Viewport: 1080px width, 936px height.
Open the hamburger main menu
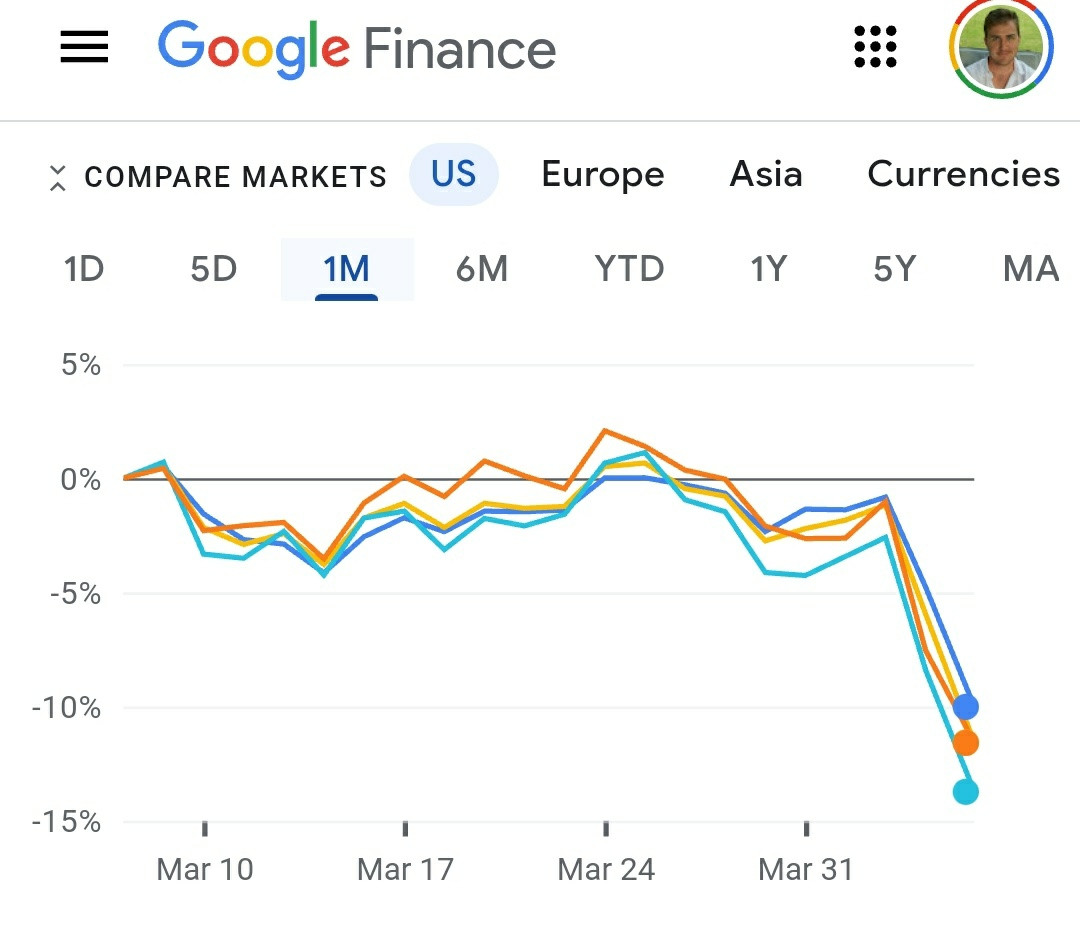(84, 47)
